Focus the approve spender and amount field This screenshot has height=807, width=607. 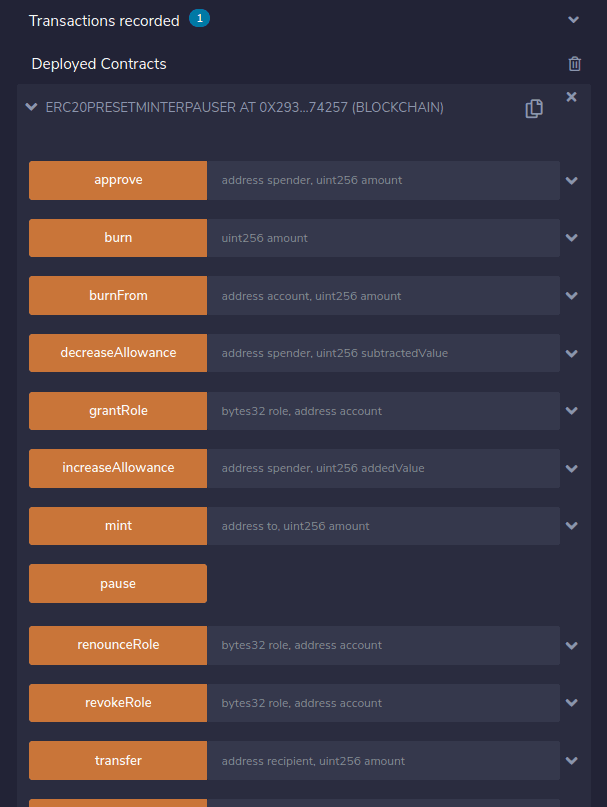coord(383,181)
